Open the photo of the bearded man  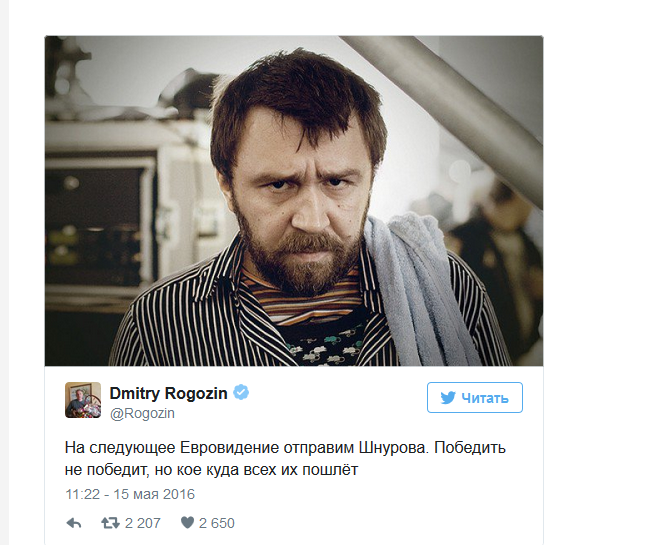294,201
